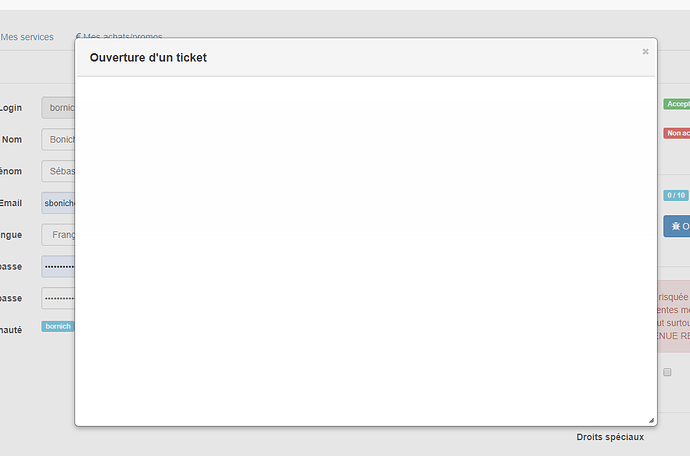Click the pink warning alert box
The width and height of the screenshot is (690, 456).
click(674, 316)
